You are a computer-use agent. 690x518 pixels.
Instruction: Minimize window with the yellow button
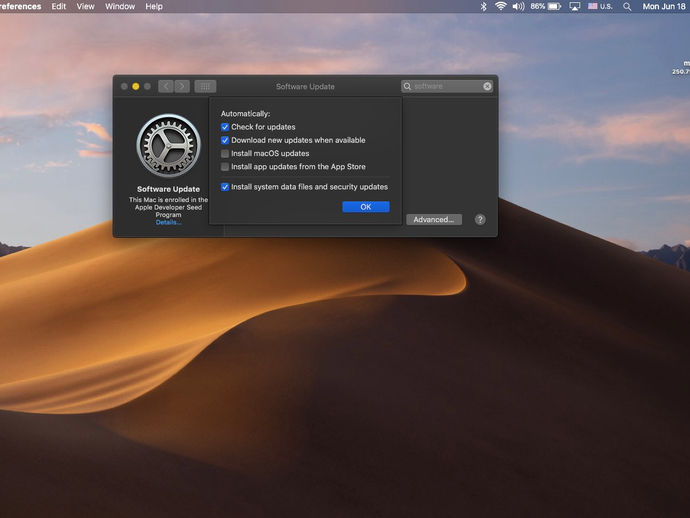point(136,86)
